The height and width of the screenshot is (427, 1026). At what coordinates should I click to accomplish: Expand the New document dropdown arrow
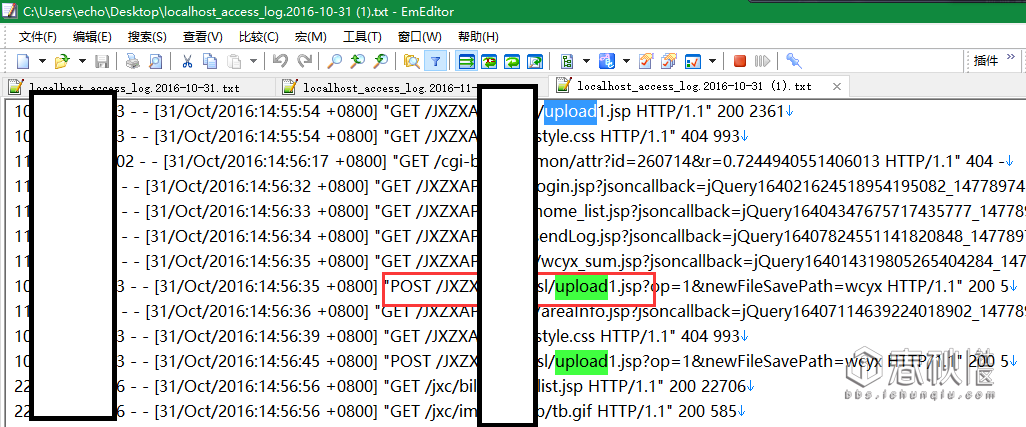(x=43, y=61)
